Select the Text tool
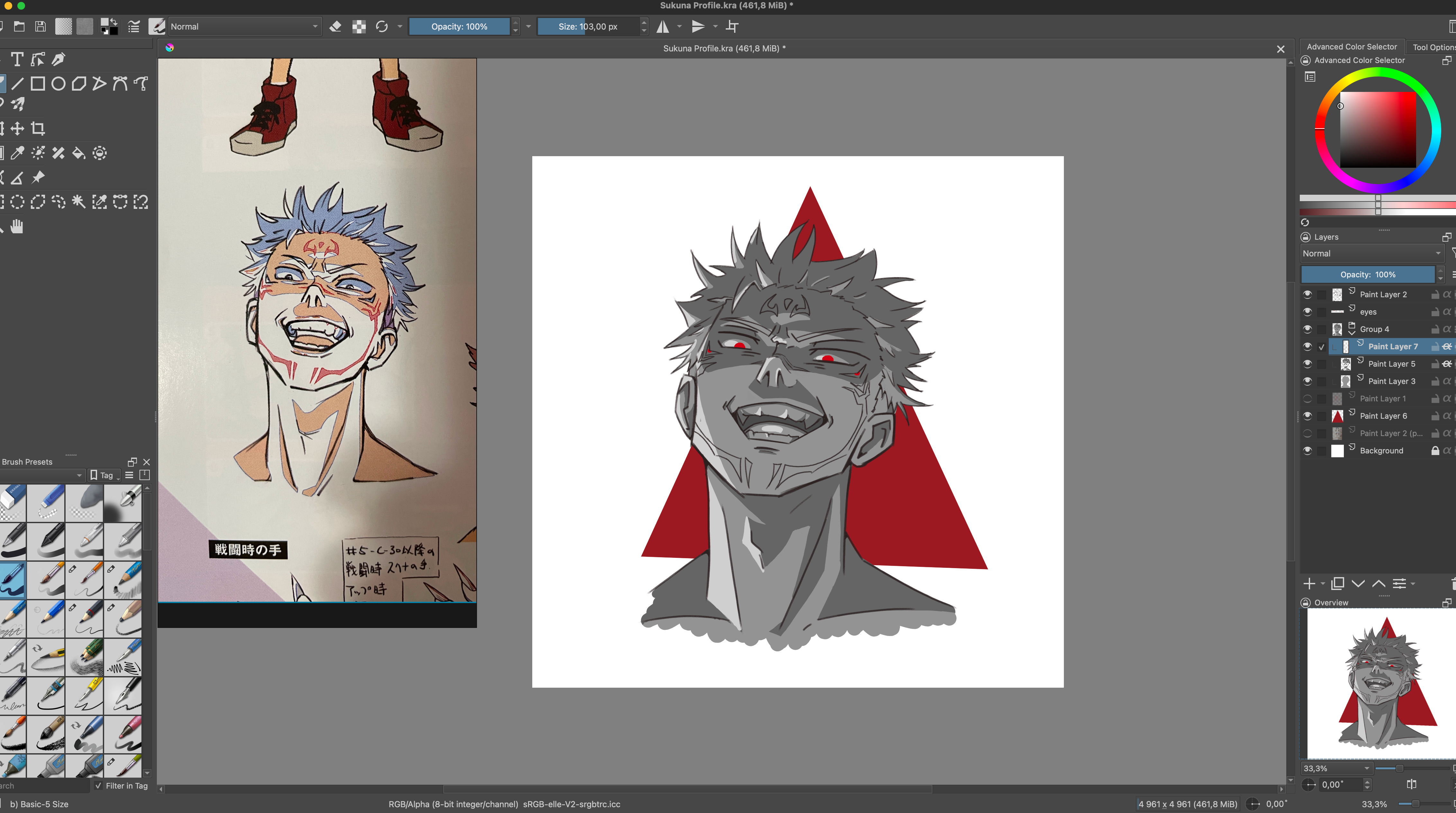The width and height of the screenshot is (1456, 813). point(17,59)
